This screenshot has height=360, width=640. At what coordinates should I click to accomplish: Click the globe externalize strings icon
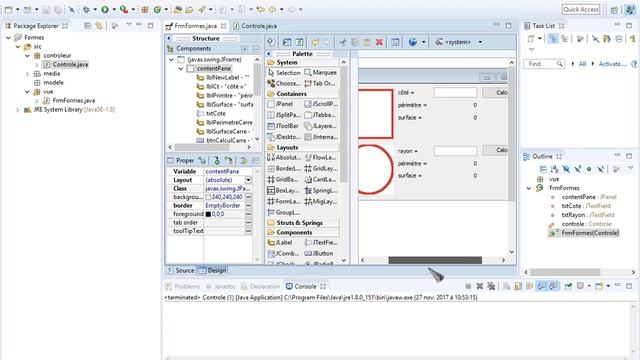click(x=413, y=42)
